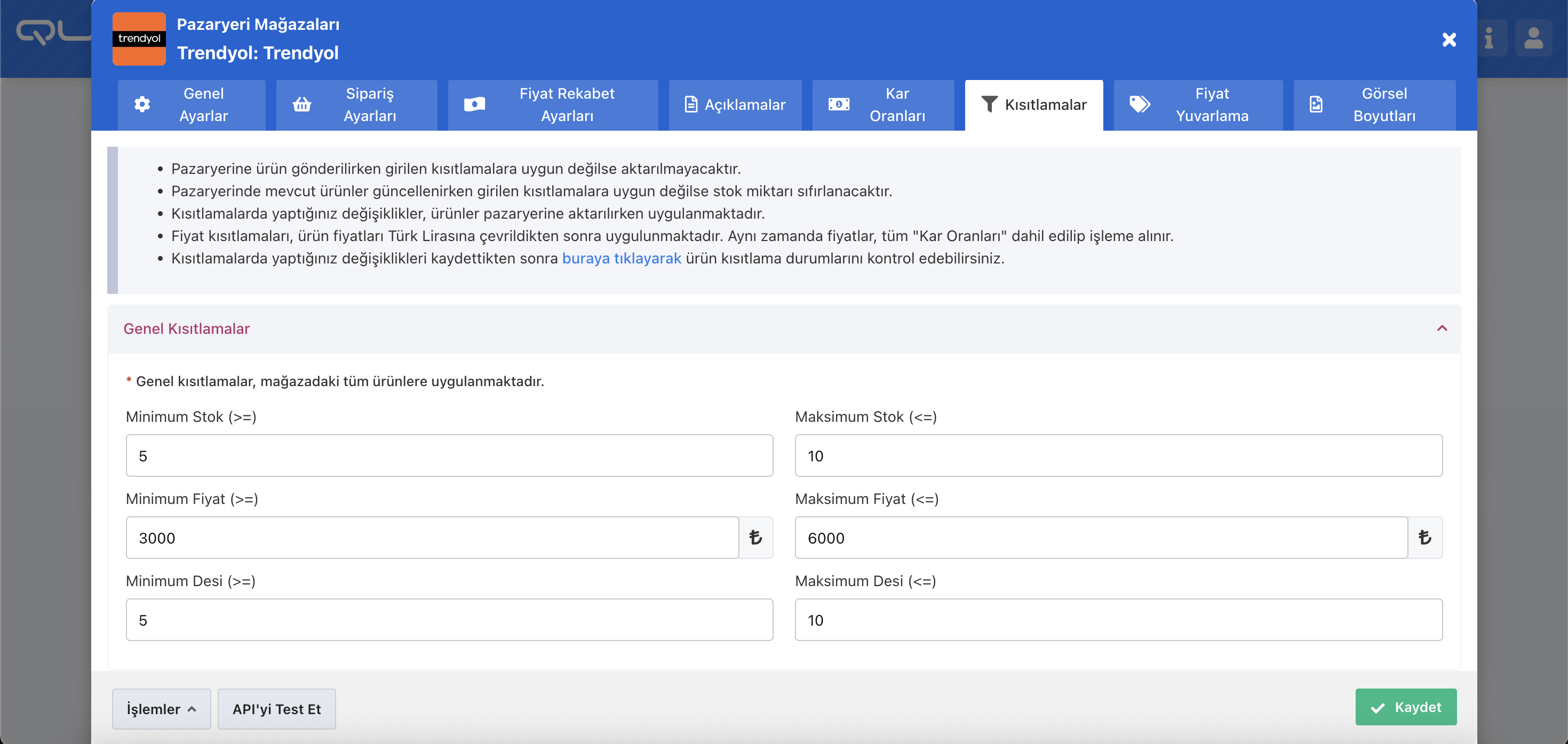Screen dimensions: 1568x744
Task: Click the Maksimum Desi input field
Action: tap(1118, 620)
